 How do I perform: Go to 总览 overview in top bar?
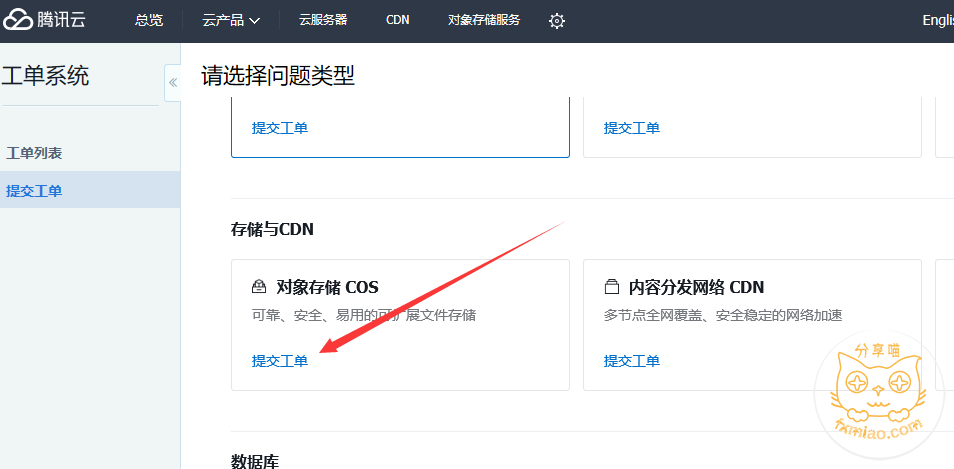point(149,20)
